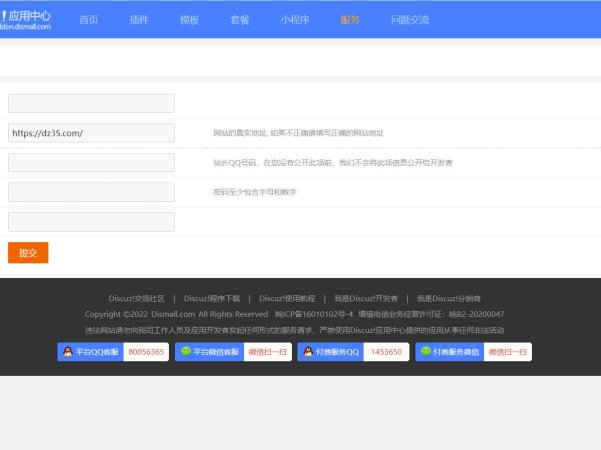The width and height of the screenshot is (601, 450).
Task: Focus the last input above 提交
Action: point(91,222)
